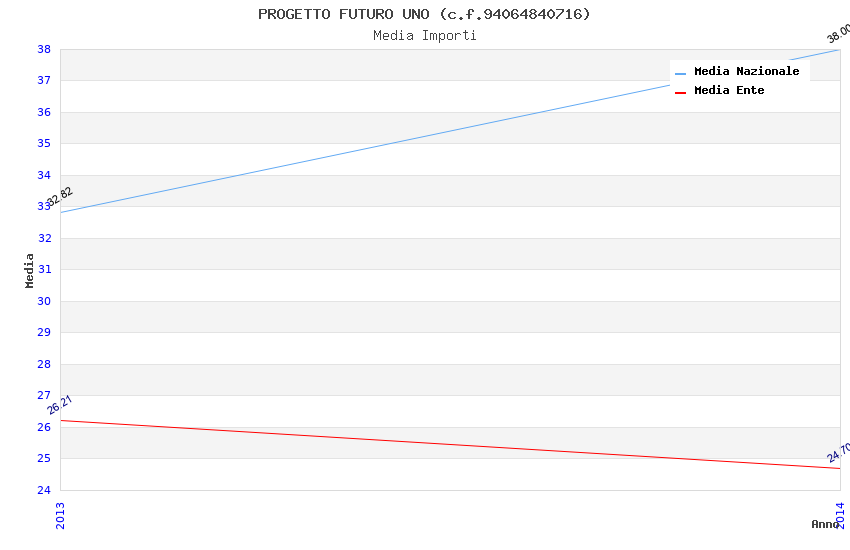Click the chart title PROGETTO FUTURO UNO
The width and height of the screenshot is (850, 550).
point(424,14)
